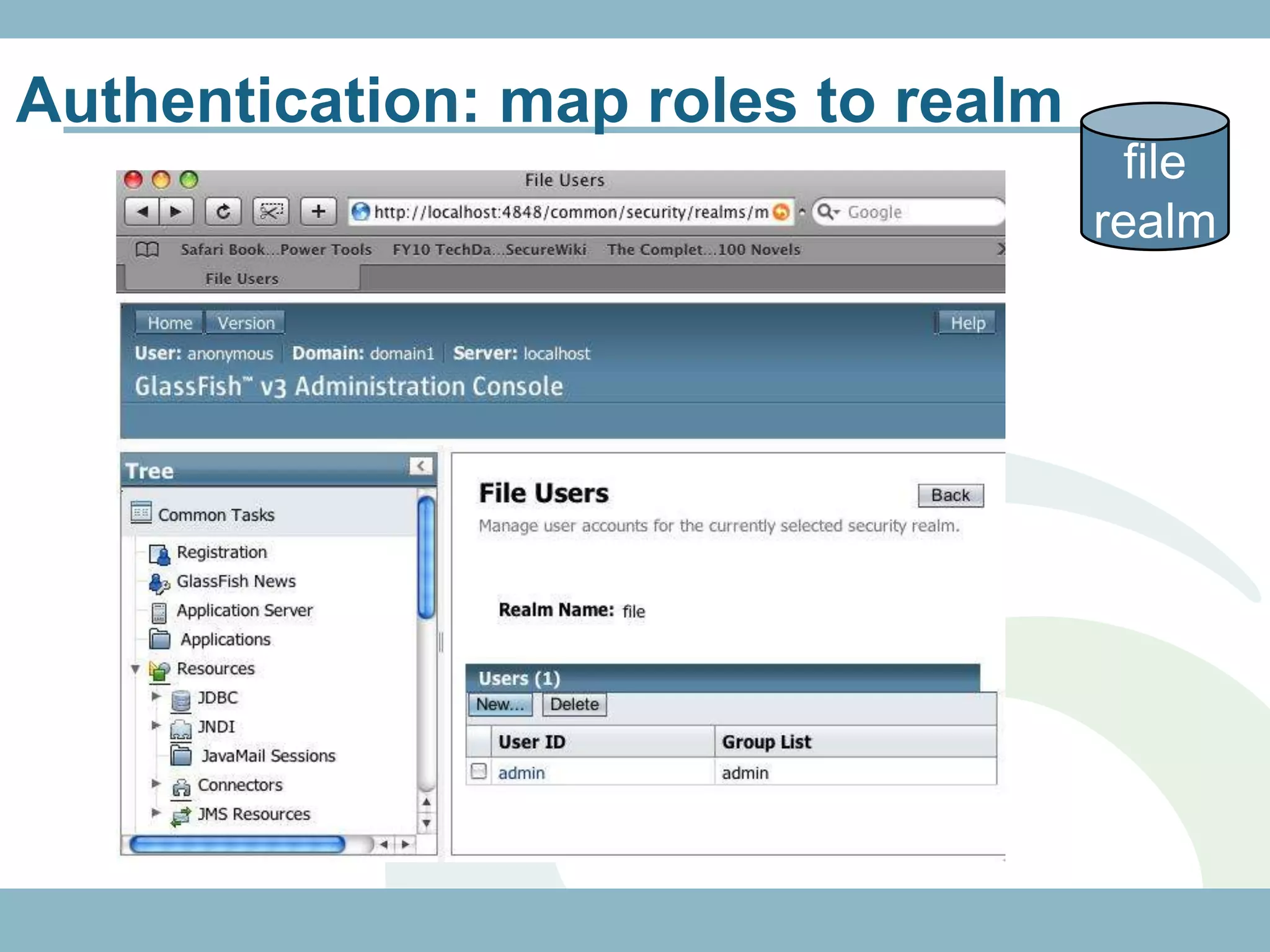Switch to the File Users browser tab
This screenshot has height=952, width=1270.
pos(242,279)
